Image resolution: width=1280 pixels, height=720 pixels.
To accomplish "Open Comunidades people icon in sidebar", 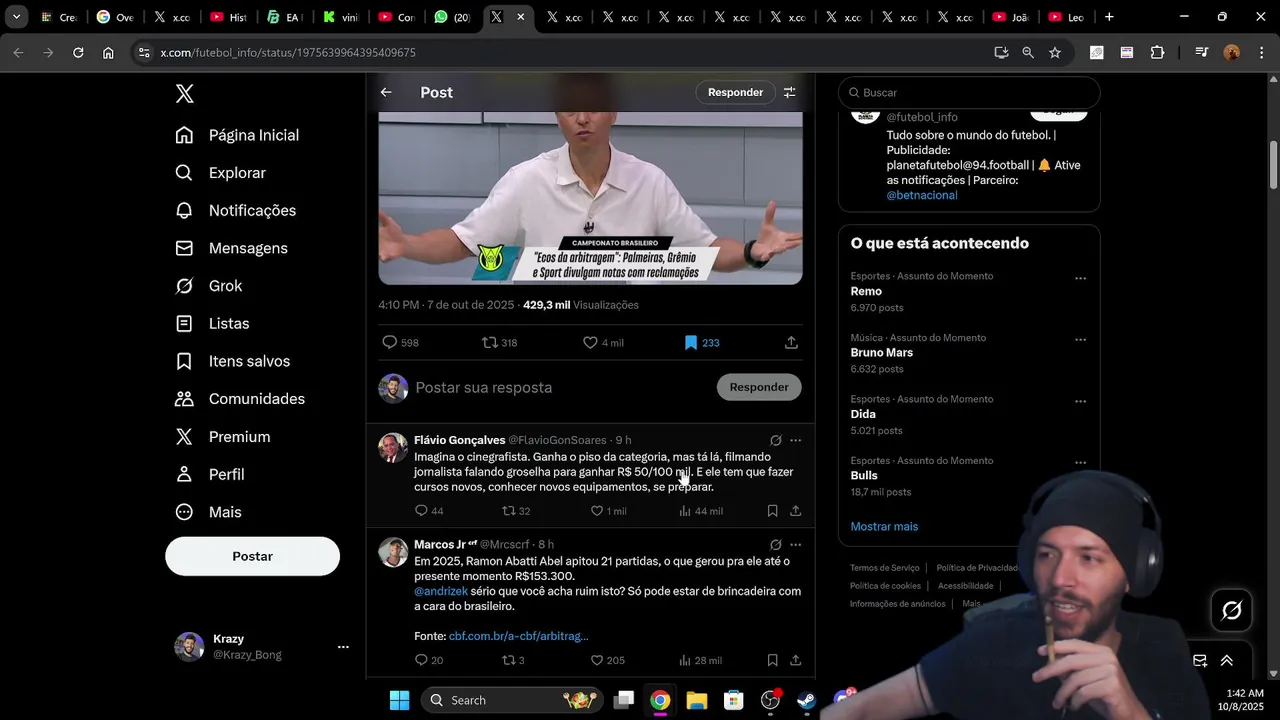I will point(184,399).
